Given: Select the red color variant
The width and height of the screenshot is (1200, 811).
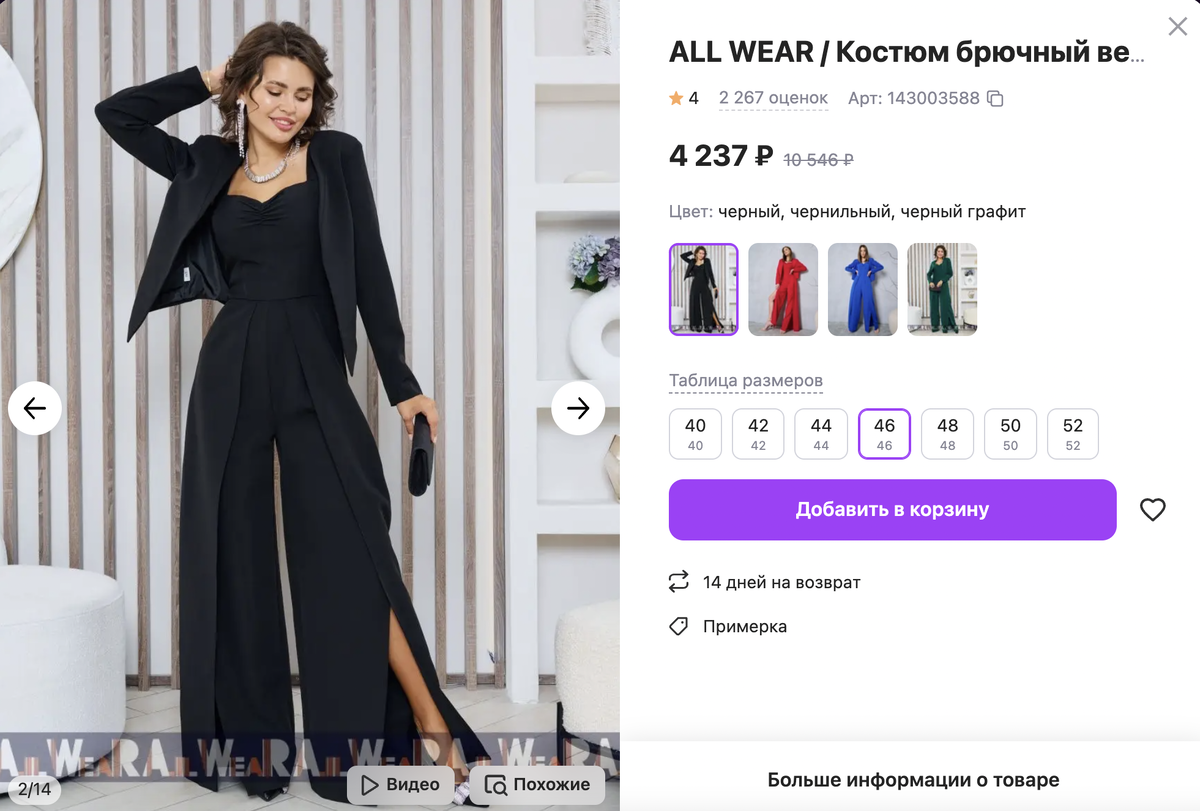Looking at the screenshot, I should [x=783, y=289].
